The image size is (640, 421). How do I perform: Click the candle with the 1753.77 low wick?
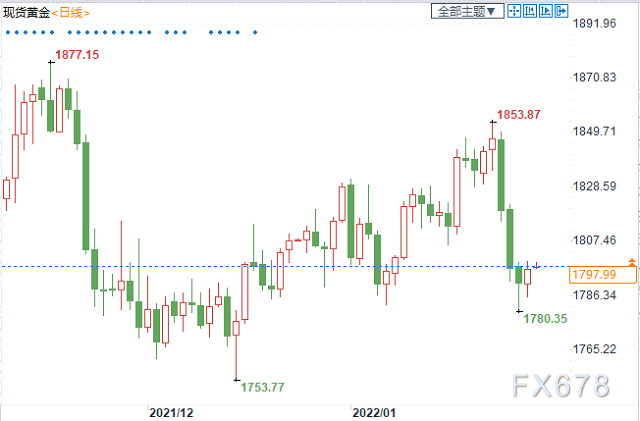click(x=236, y=328)
